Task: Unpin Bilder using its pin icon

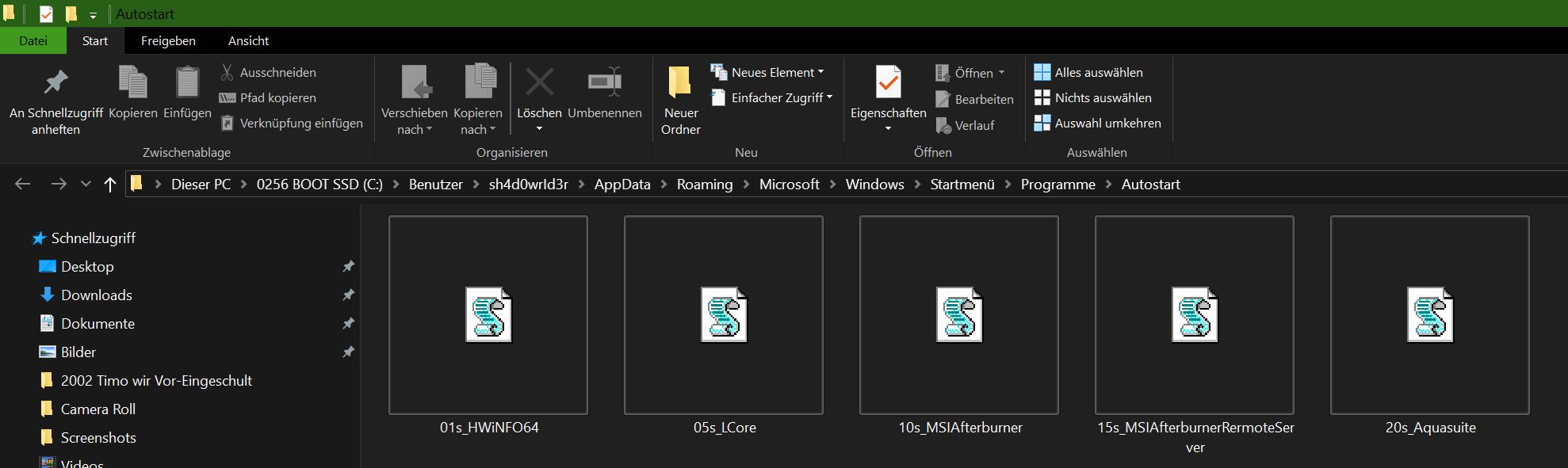Action: click(348, 352)
